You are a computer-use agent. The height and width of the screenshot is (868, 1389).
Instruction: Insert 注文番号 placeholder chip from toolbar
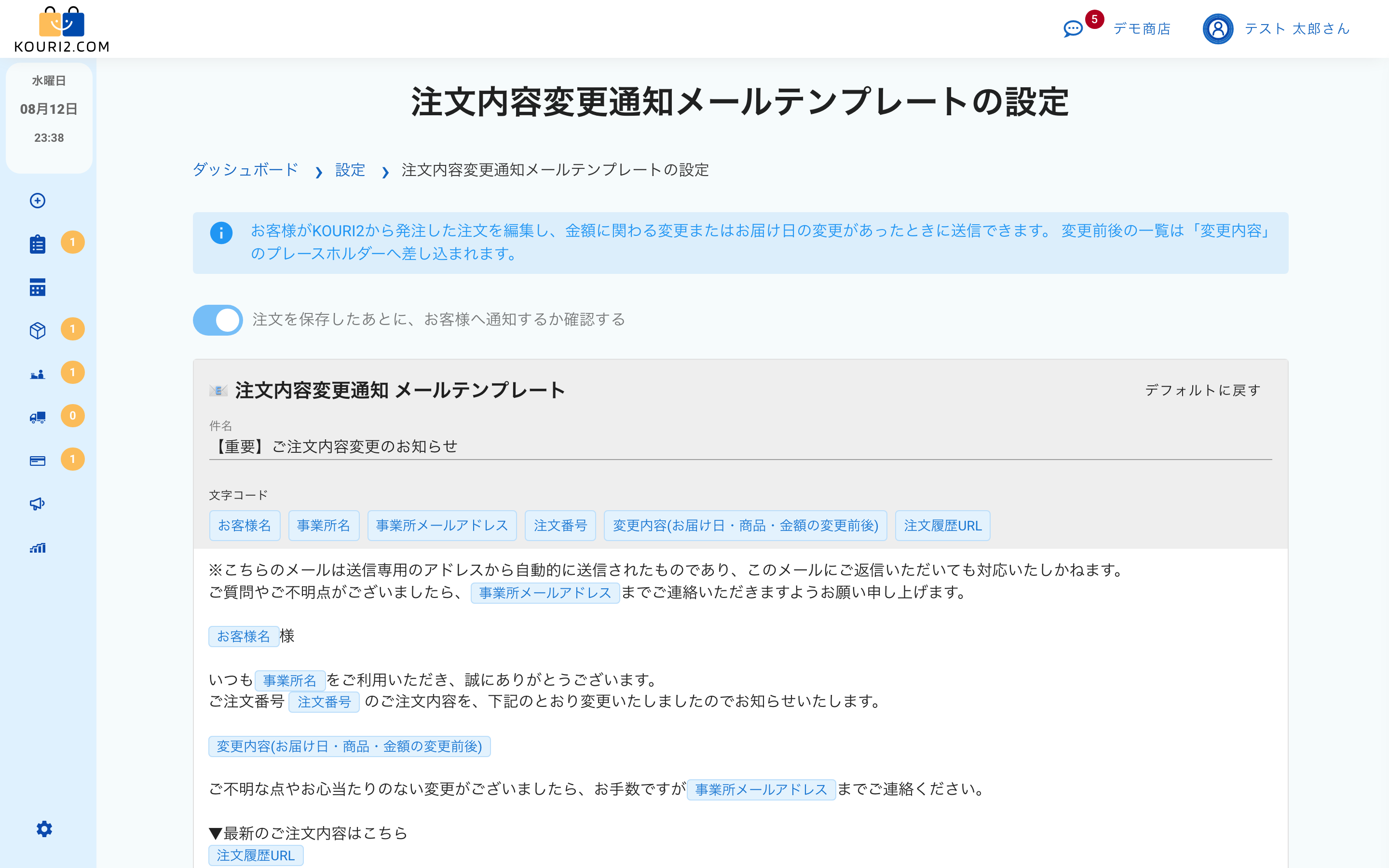560,525
